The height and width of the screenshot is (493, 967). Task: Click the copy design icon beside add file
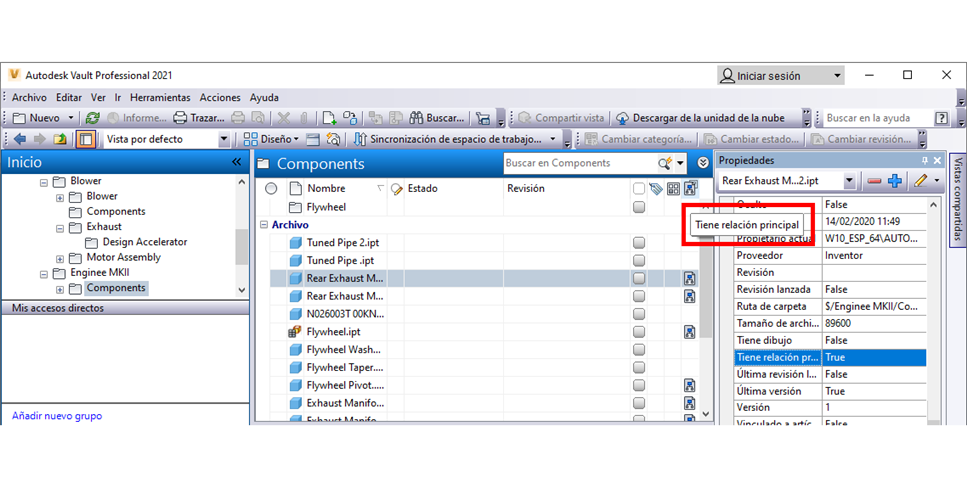350,118
